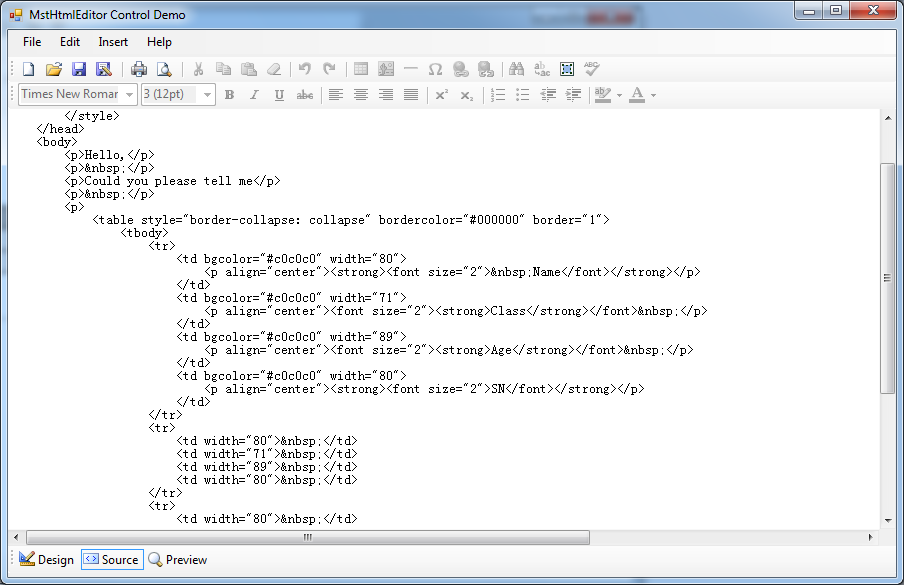904x585 pixels.
Task: Open the Edit menu
Action: 70,42
